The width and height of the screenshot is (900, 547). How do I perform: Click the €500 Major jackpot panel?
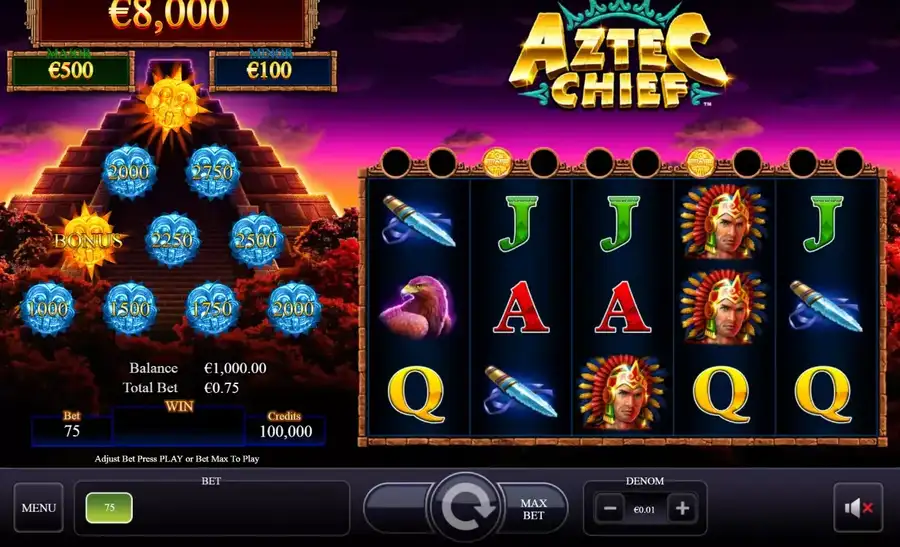click(x=71, y=71)
